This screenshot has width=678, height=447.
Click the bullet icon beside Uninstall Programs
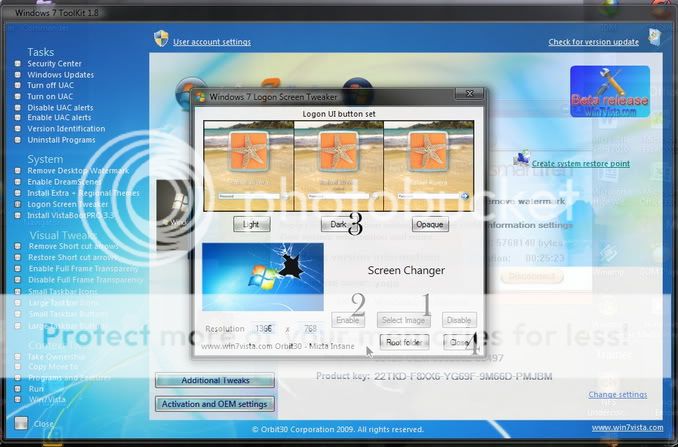coord(18,140)
